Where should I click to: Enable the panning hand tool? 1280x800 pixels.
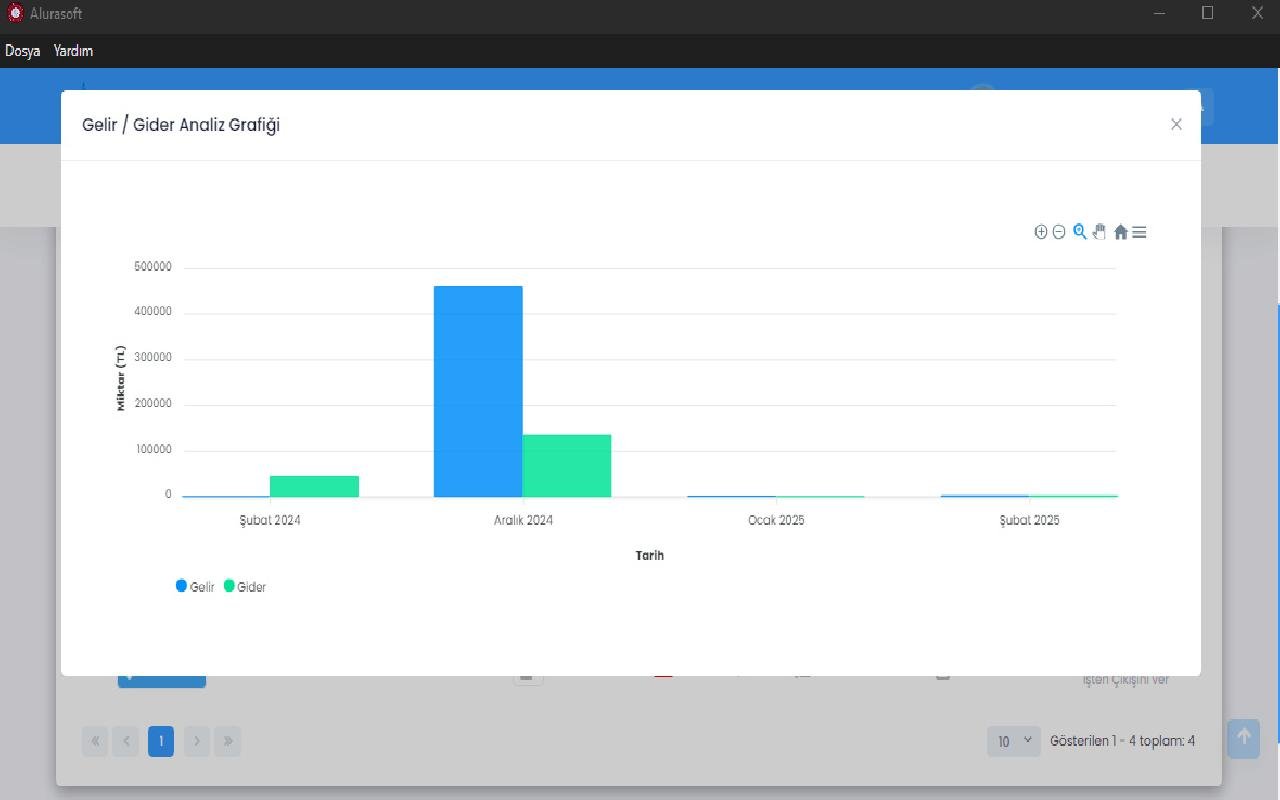[x=1099, y=232]
